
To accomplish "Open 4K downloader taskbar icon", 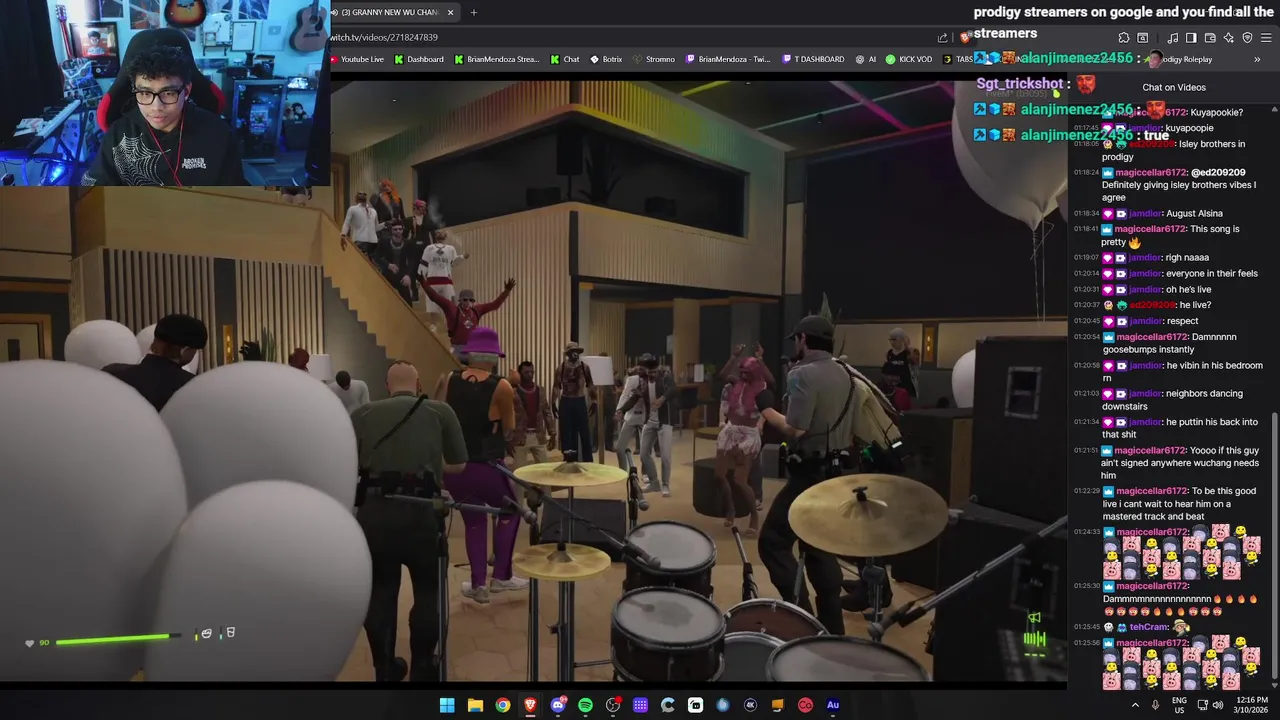I will [x=750, y=705].
